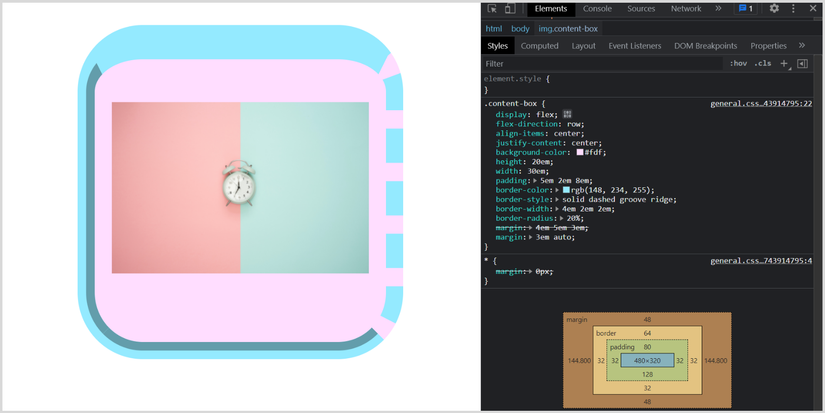Open the general.css…43914795:22 source link
The height and width of the screenshot is (413, 825).
pos(761,104)
